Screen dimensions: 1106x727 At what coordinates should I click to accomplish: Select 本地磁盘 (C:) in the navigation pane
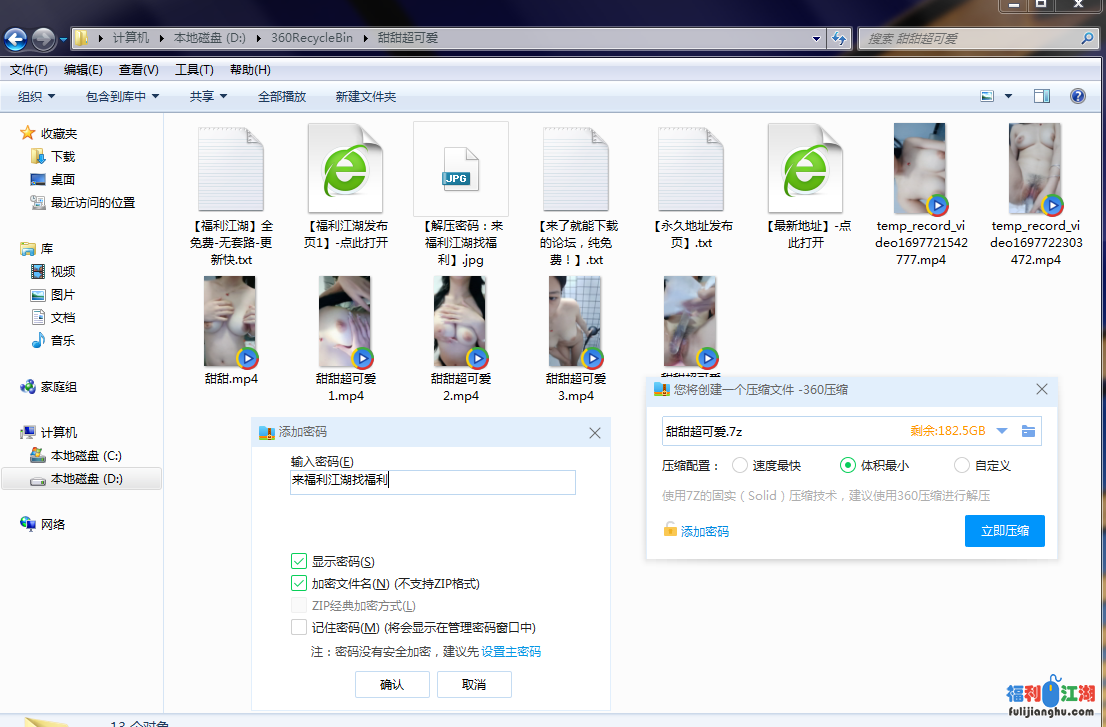pos(86,456)
